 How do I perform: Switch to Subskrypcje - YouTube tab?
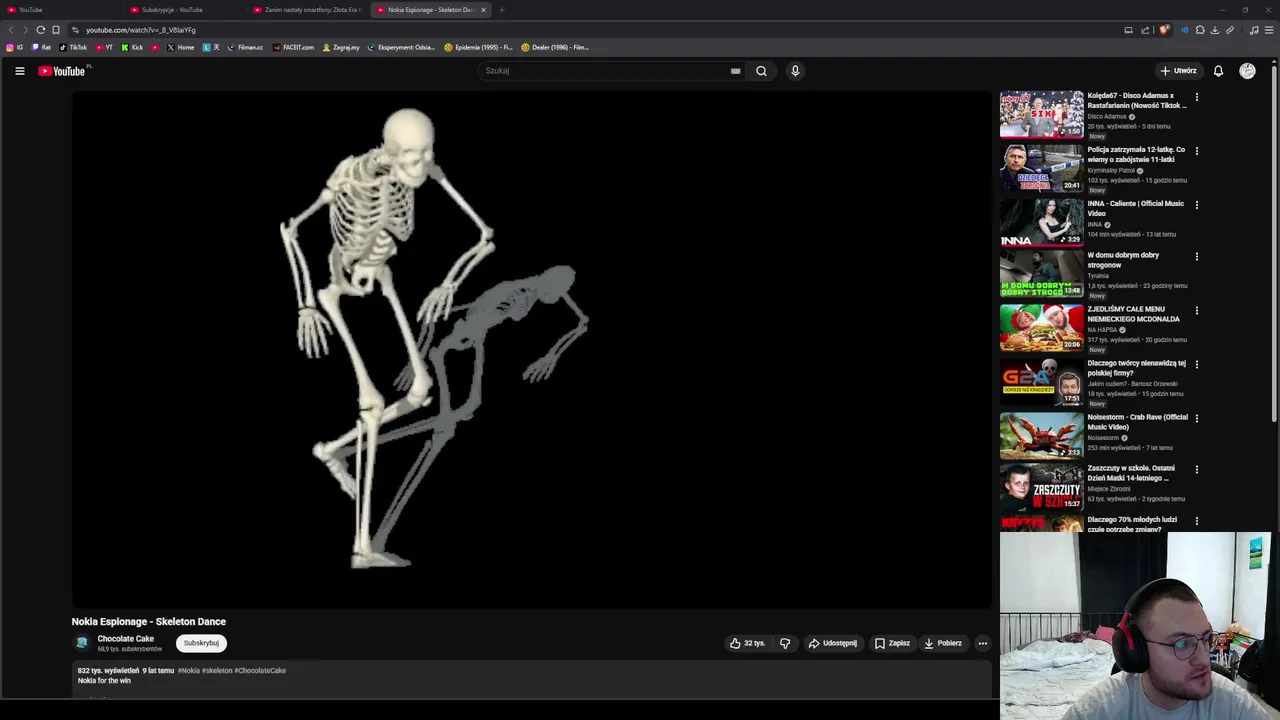(x=186, y=10)
